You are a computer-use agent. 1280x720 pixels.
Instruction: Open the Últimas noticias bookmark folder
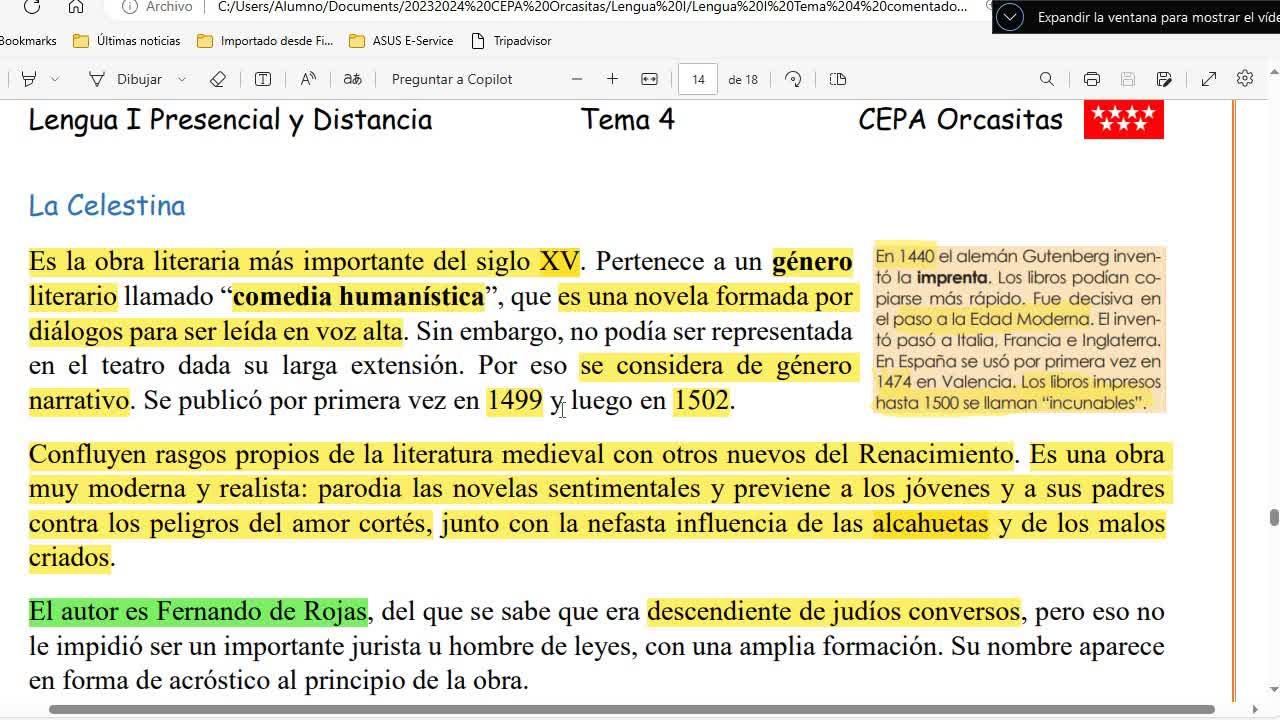[127, 41]
